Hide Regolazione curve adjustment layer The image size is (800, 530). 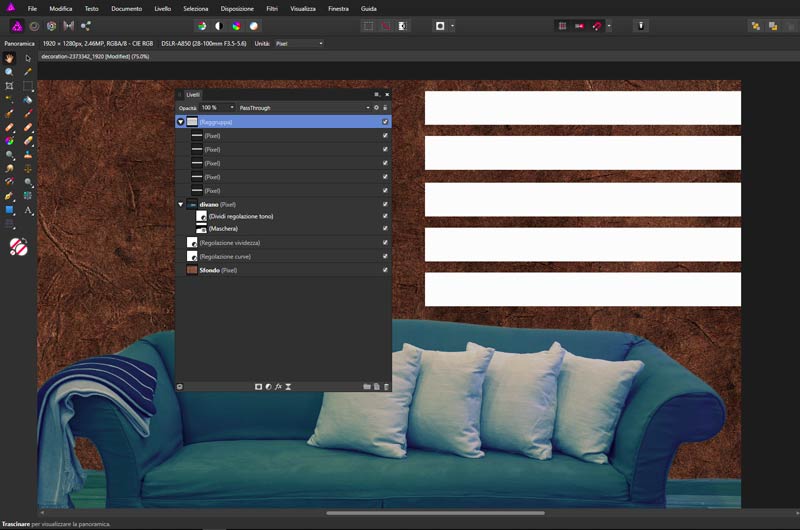(385, 257)
